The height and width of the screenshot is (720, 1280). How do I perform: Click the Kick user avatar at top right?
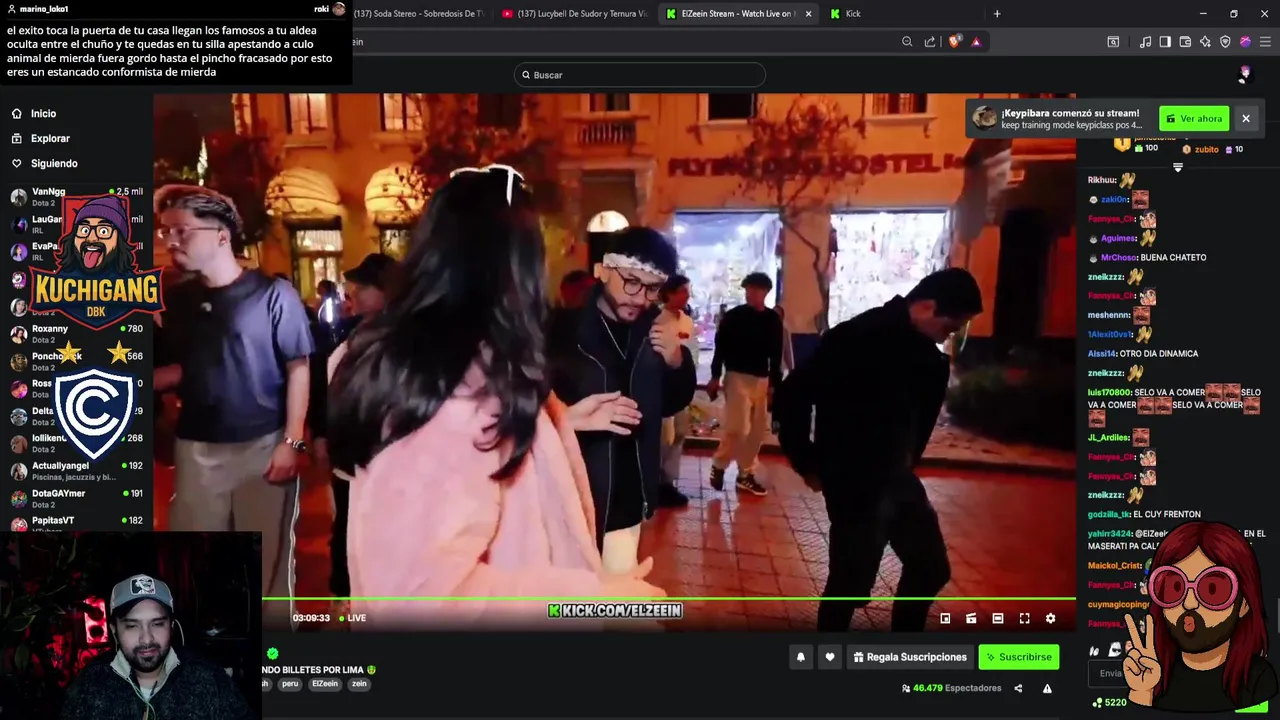click(x=1245, y=75)
